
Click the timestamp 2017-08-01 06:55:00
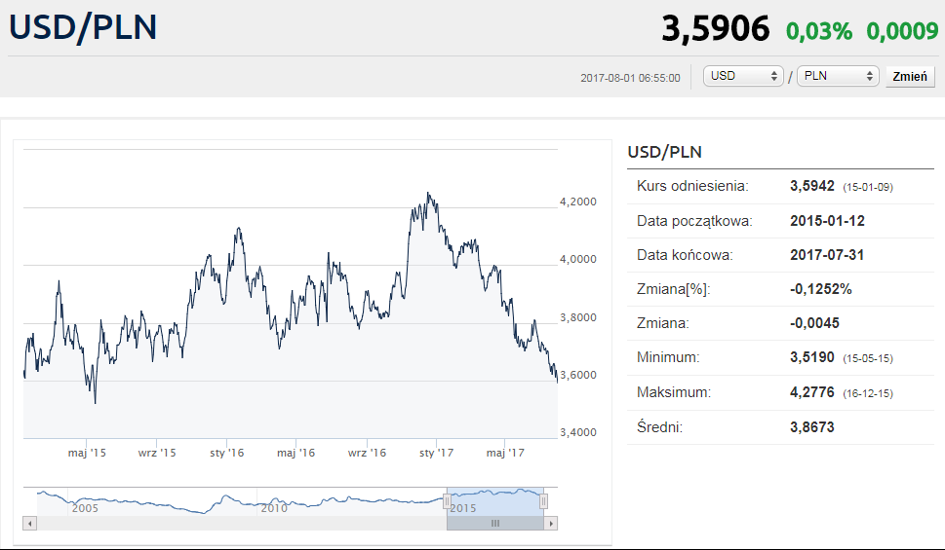pos(630,78)
